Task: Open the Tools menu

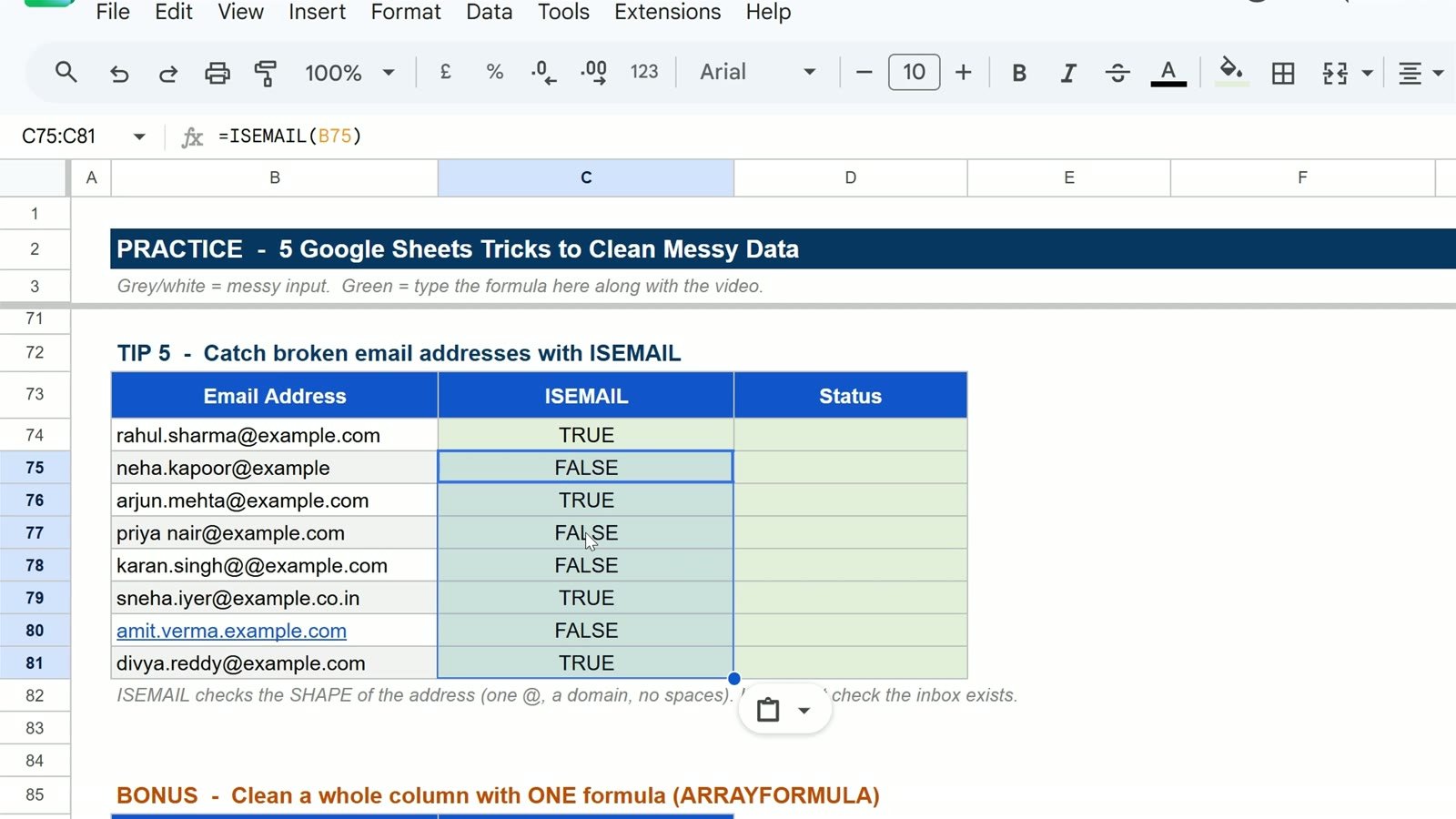Action: tap(563, 12)
